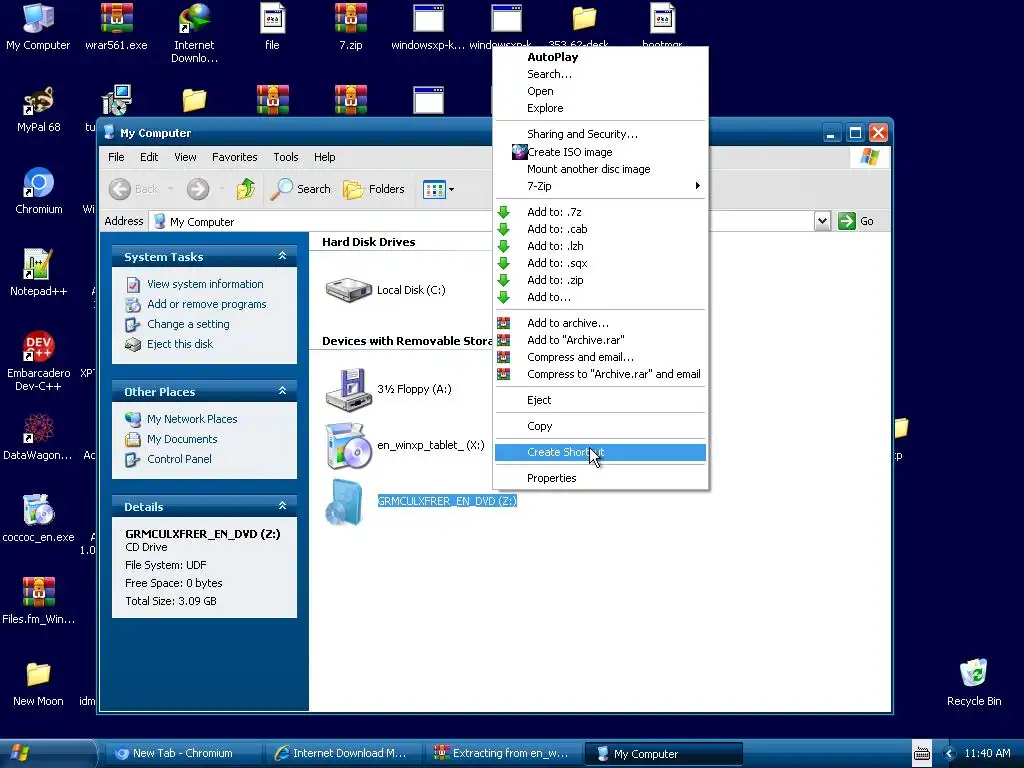Viewport: 1024px width, 768px height.
Task: Open the Tools menu
Action: coord(285,157)
